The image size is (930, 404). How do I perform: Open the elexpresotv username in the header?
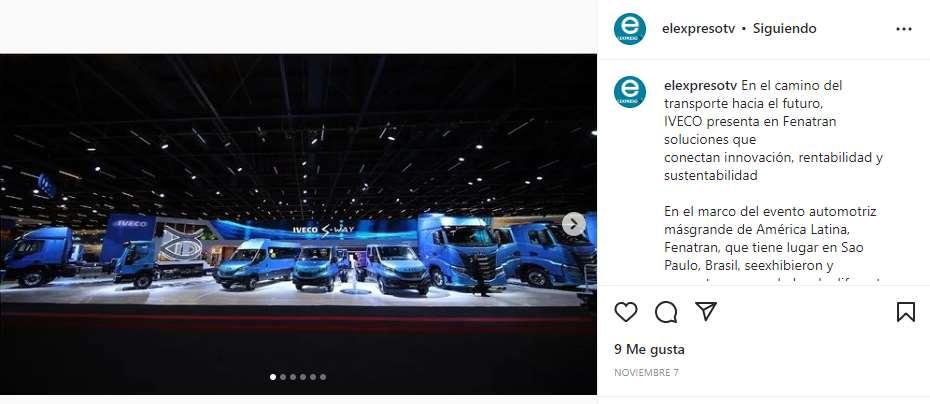click(699, 28)
